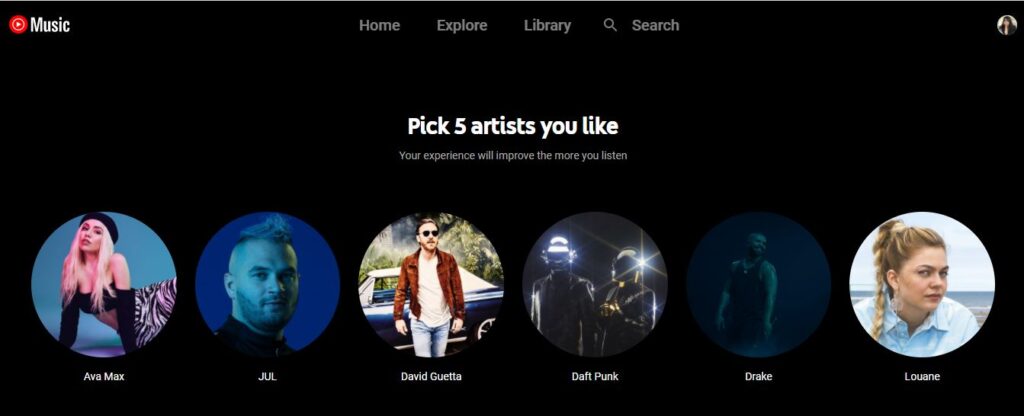
Task: Click the Ava Max name label
Action: coord(104,377)
